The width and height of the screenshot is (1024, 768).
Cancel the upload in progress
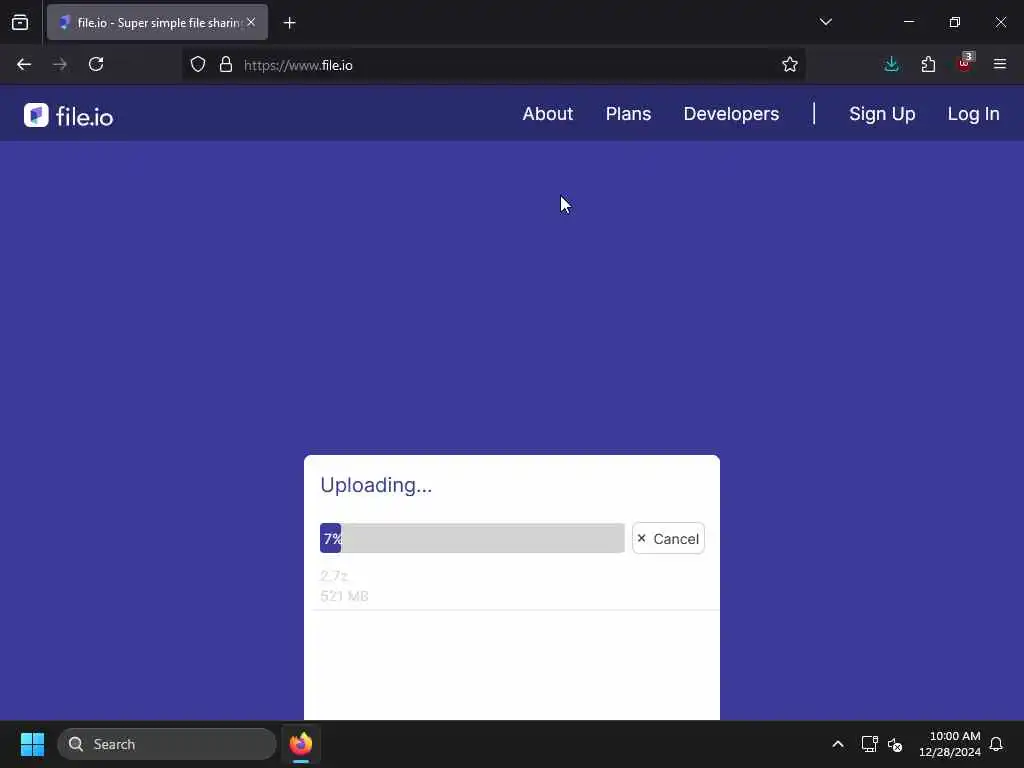pyautogui.click(x=668, y=539)
